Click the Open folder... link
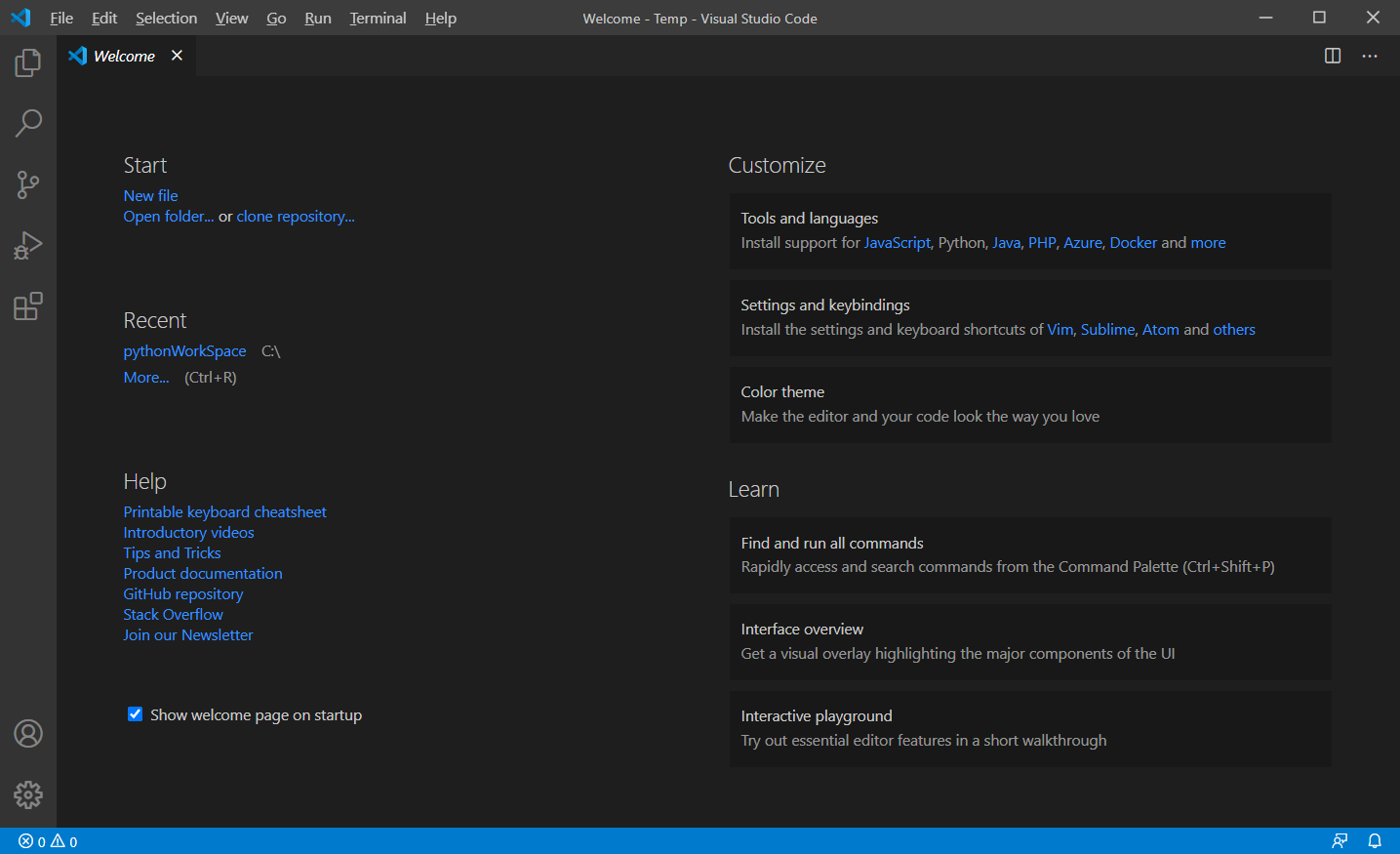1400x854 pixels. 169,216
